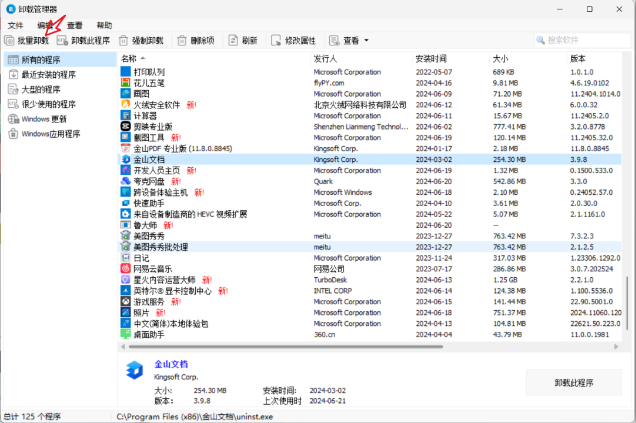The image size is (636, 423).
Task: Open the 文件 menu
Action: click(15, 24)
